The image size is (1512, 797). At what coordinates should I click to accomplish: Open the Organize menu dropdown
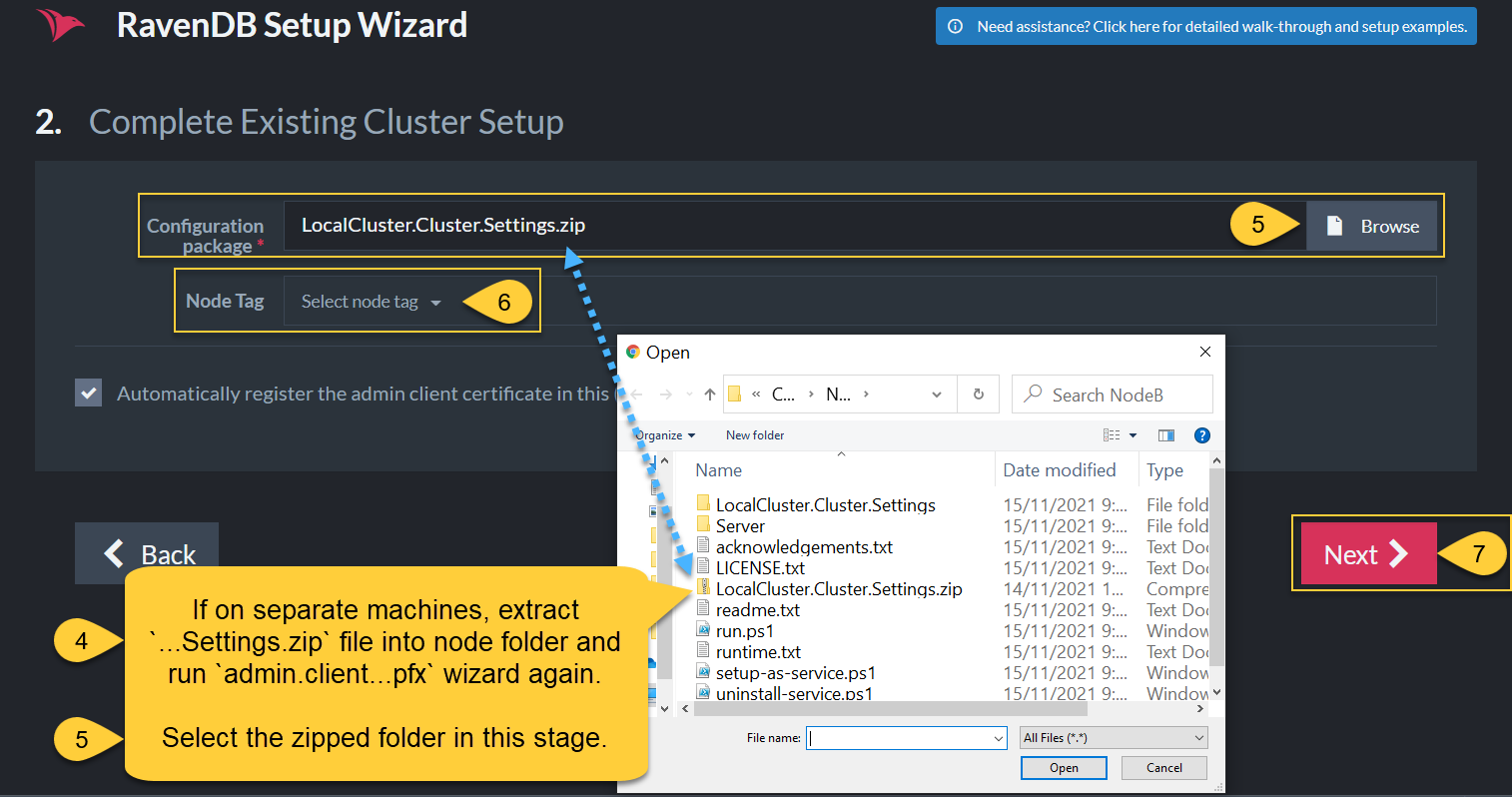point(665,435)
